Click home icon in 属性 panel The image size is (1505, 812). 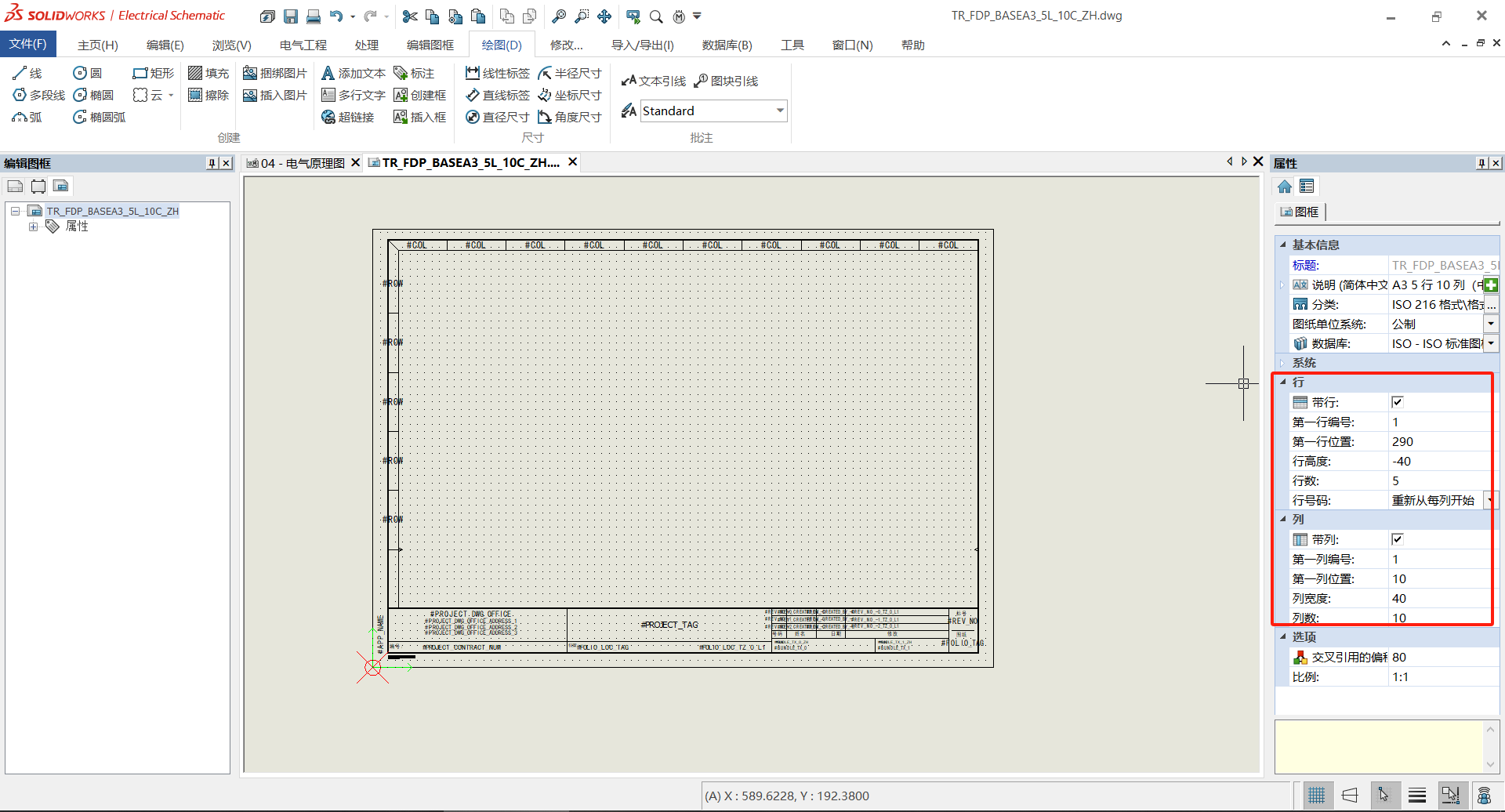click(1285, 186)
